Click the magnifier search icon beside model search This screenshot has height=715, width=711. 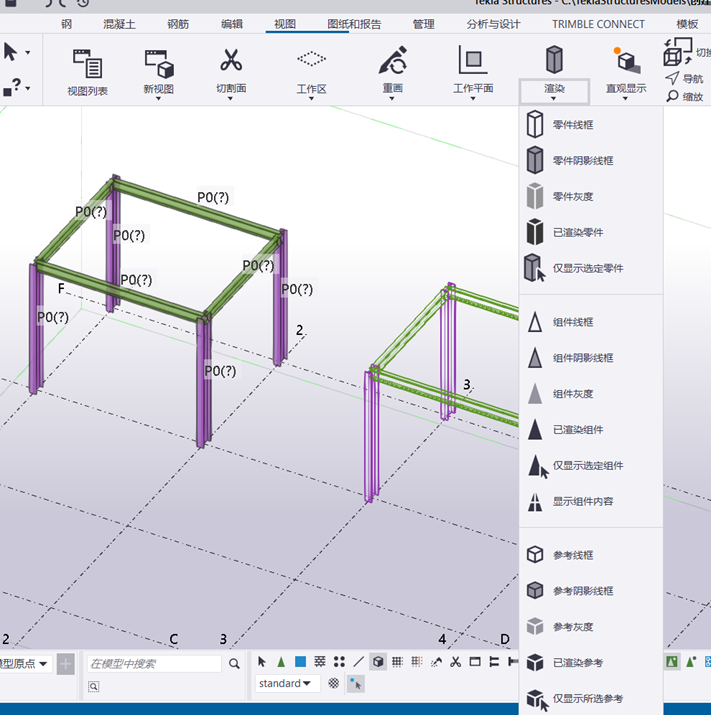[x=234, y=664]
